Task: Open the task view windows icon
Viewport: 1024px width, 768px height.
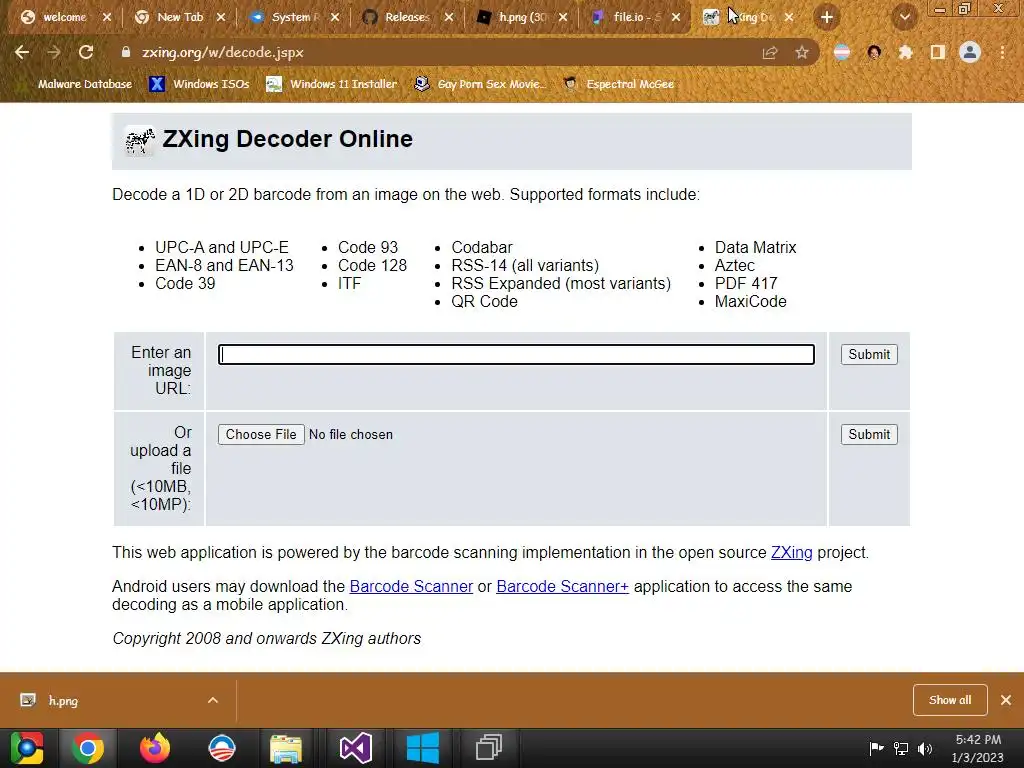Action: click(x=488, y=748)
